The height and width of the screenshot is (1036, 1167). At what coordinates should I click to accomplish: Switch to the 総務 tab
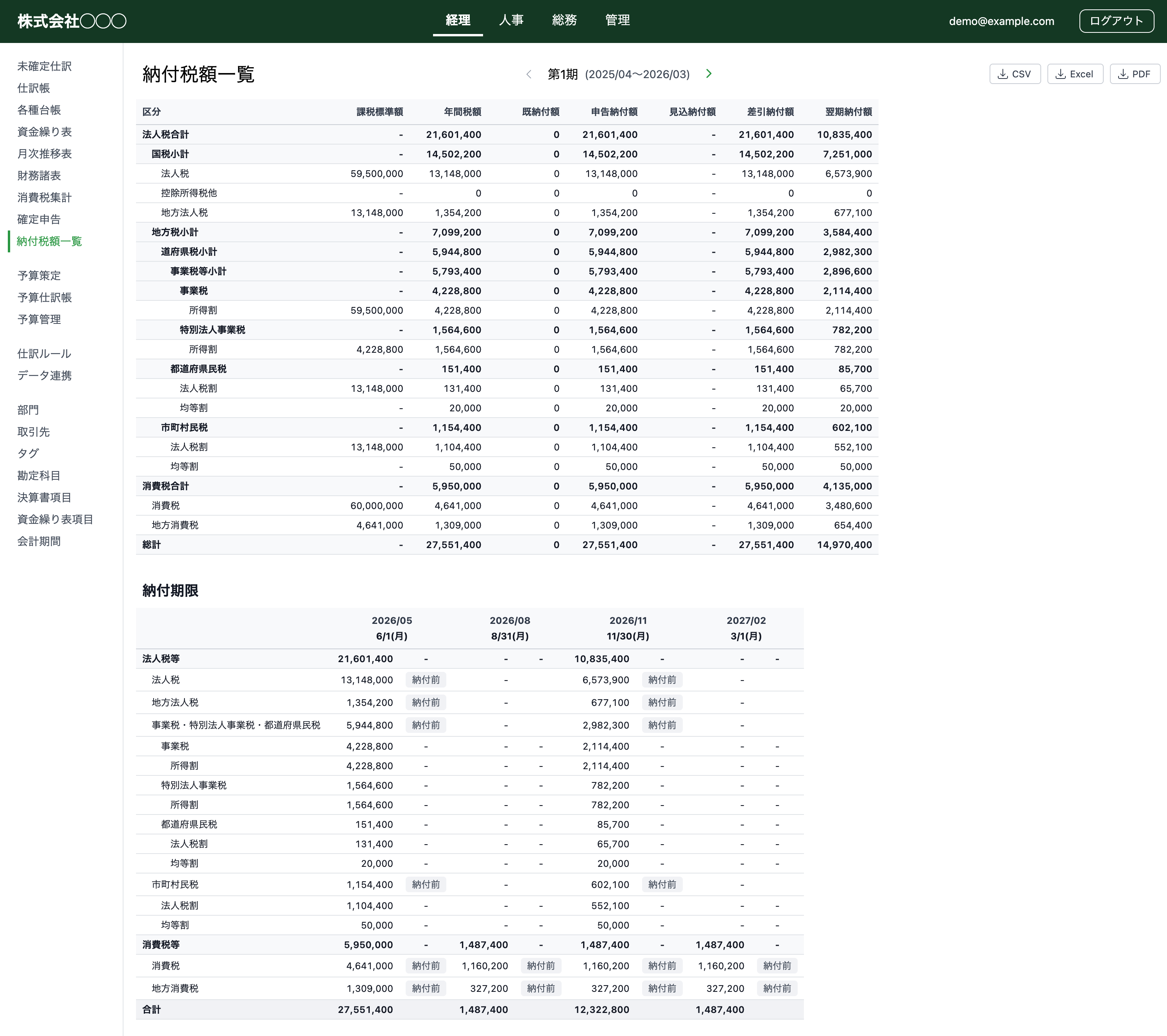pos(565,21)
